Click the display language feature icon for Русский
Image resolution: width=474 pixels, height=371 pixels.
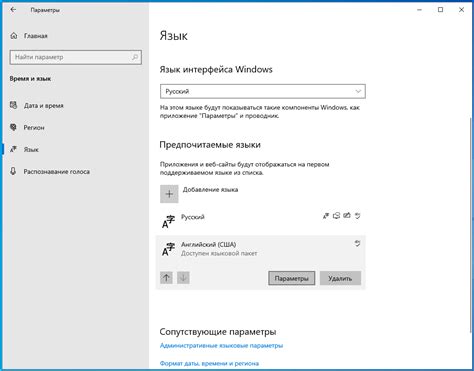click(326, 216)
